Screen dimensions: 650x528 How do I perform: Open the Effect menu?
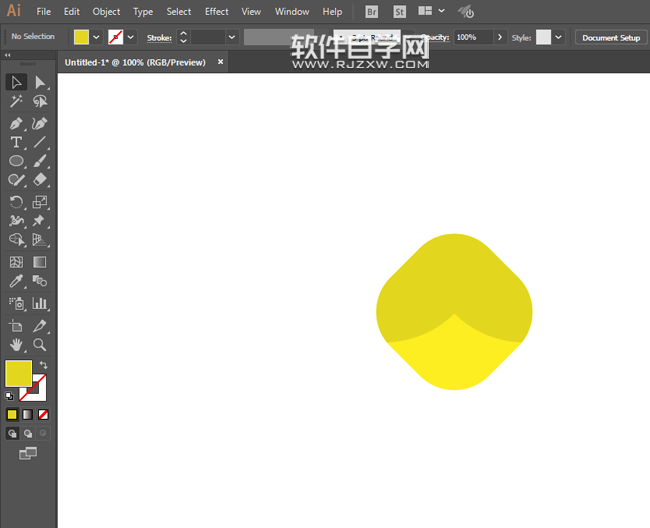(216, 12)
